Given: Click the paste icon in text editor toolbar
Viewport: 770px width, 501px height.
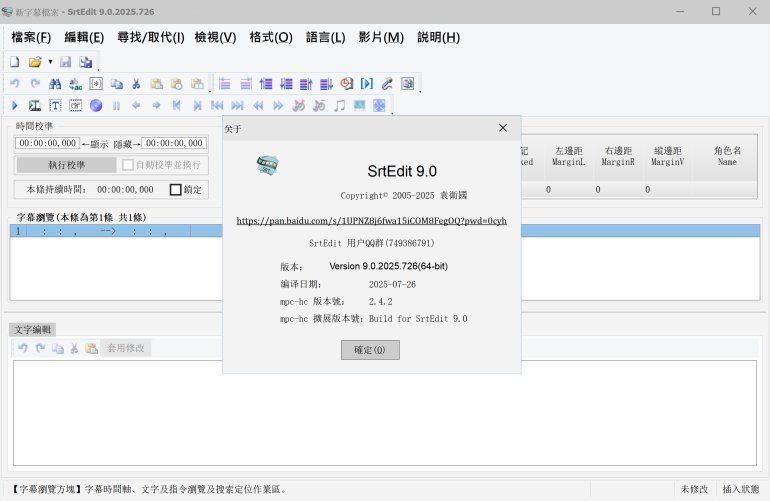Looking at the screenshot, I should tap(91, 348).
